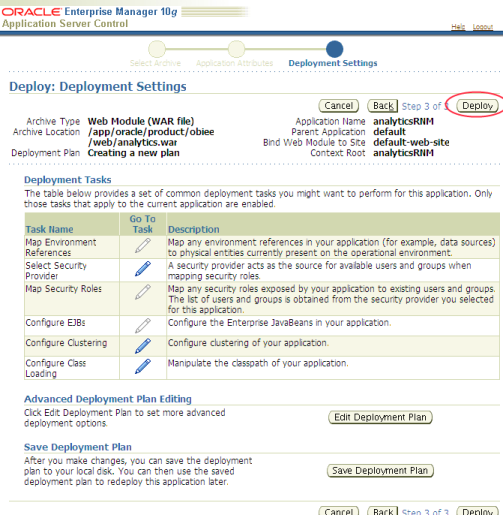
Task: Open the Configure EJBs pencil icon
Action: point(143,326)
